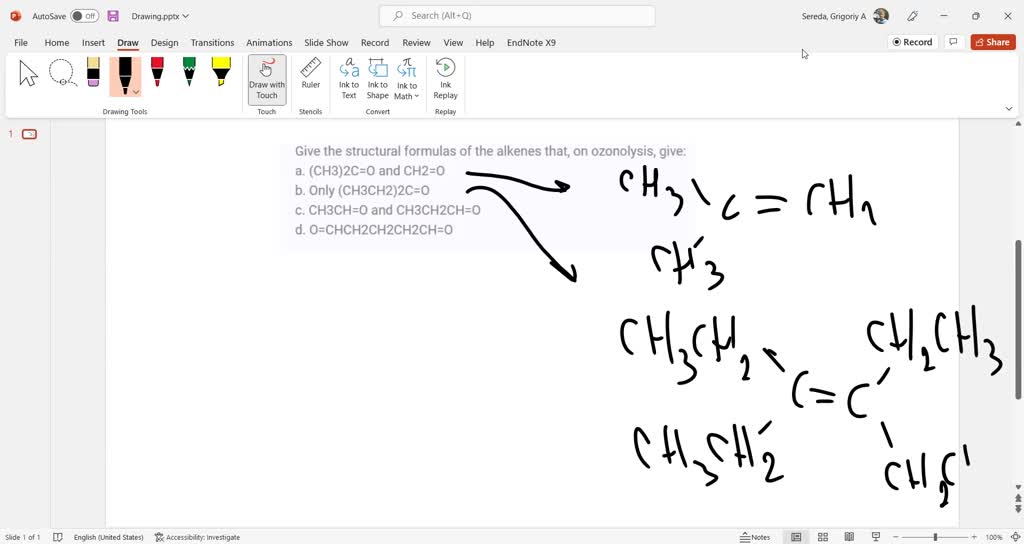Switch to the Slide Show tab
Screen dimensions: 1024x544
coord(326,43)
